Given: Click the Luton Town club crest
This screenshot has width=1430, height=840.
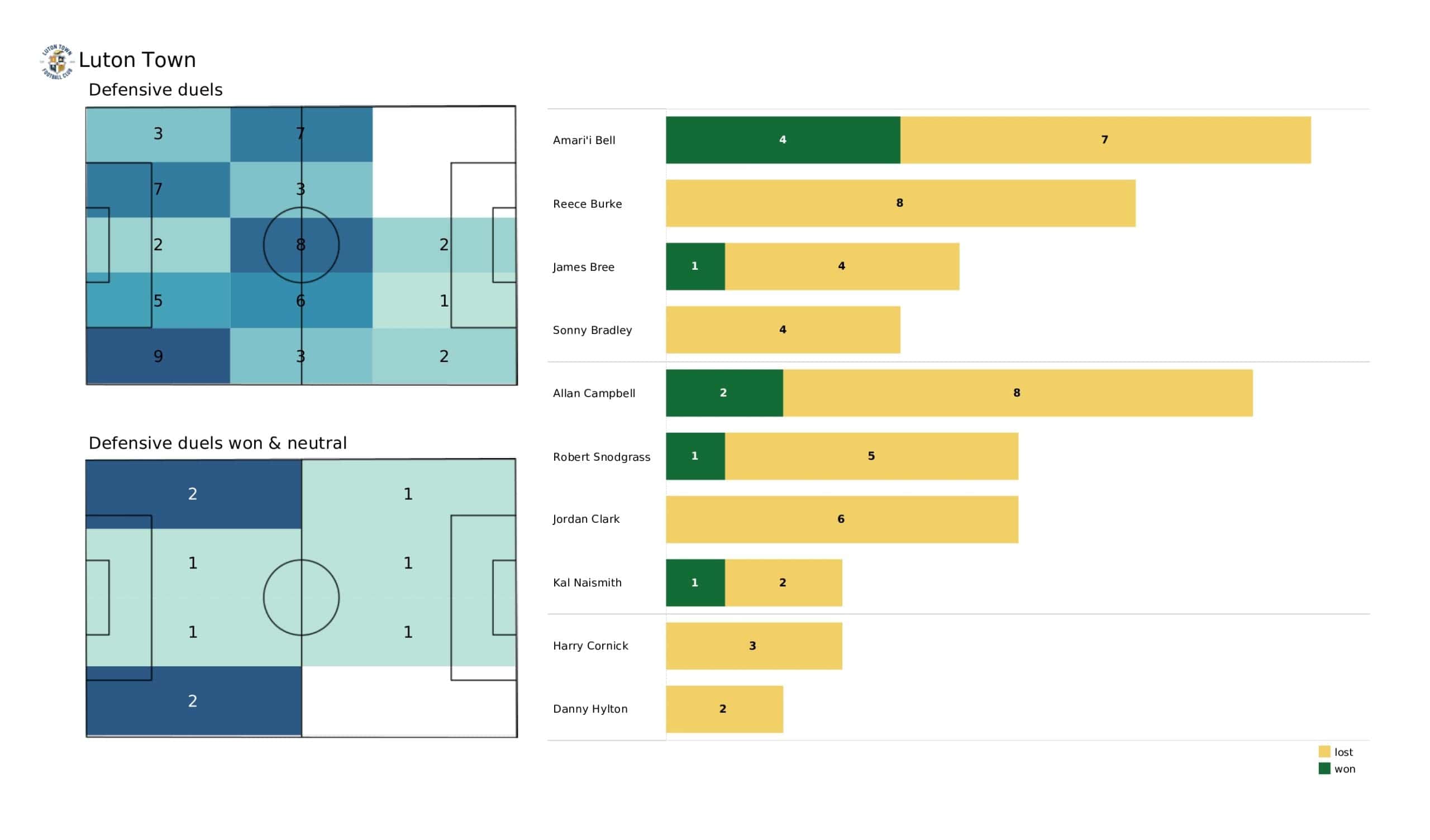Looking at the screenshot, I should pos(57,61).
